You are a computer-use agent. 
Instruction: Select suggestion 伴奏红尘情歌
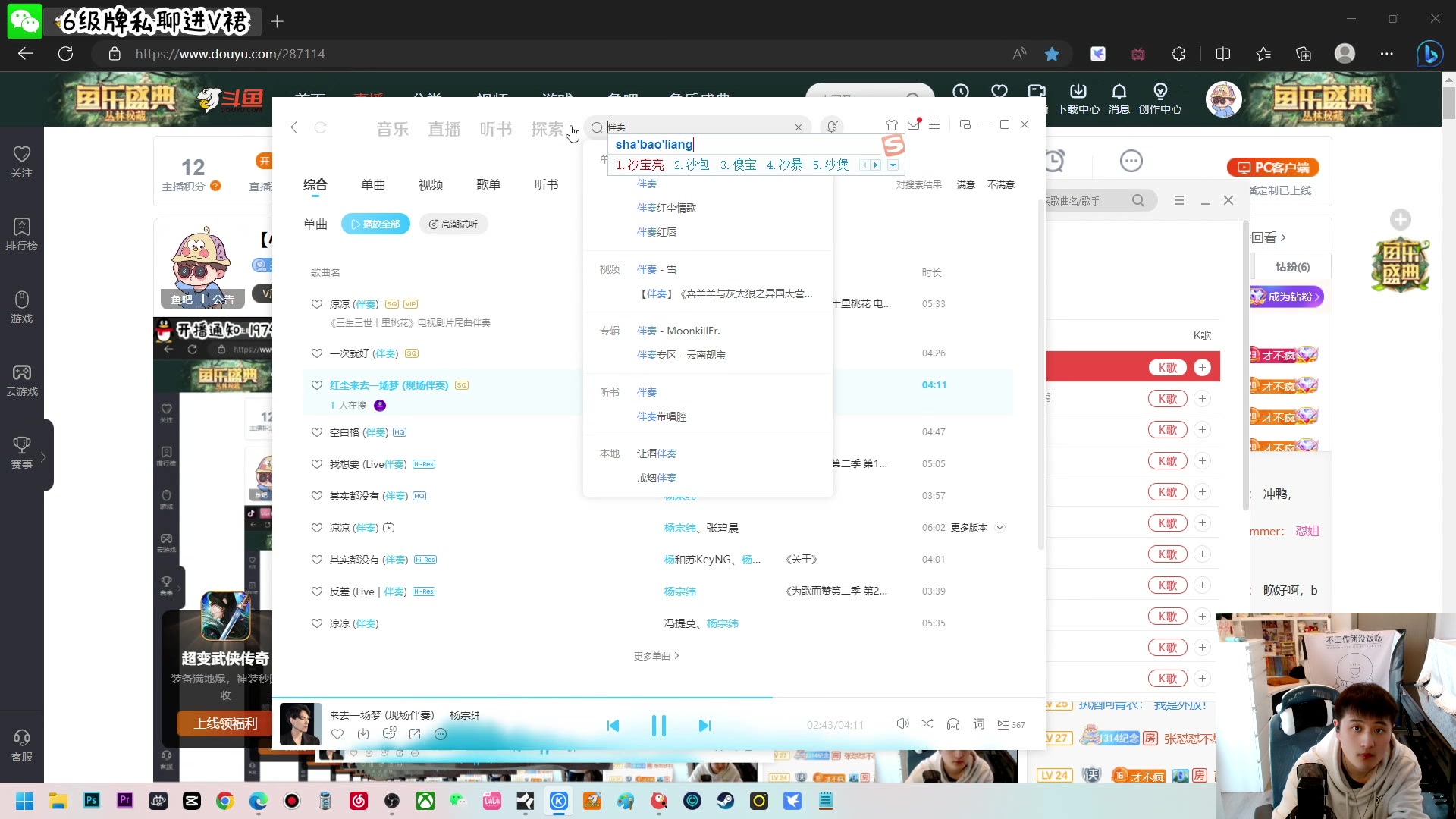pos(667,208)
